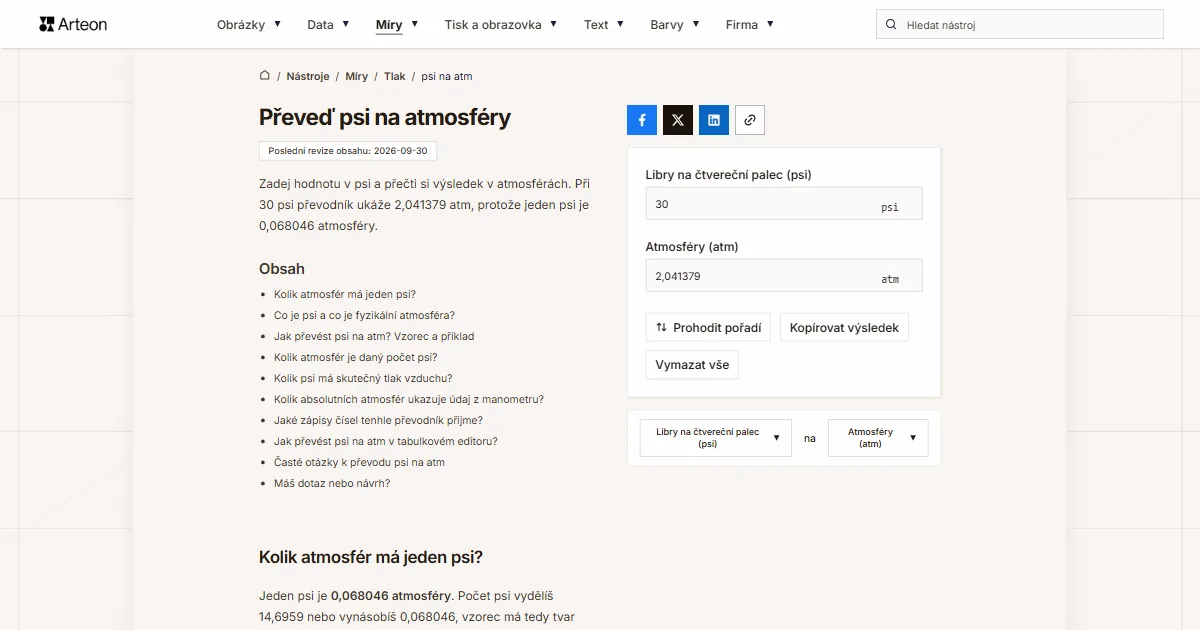Share page on X (Twitter)
The width and height of the screenshot is (1200, 630).
(x=678, y=120)
